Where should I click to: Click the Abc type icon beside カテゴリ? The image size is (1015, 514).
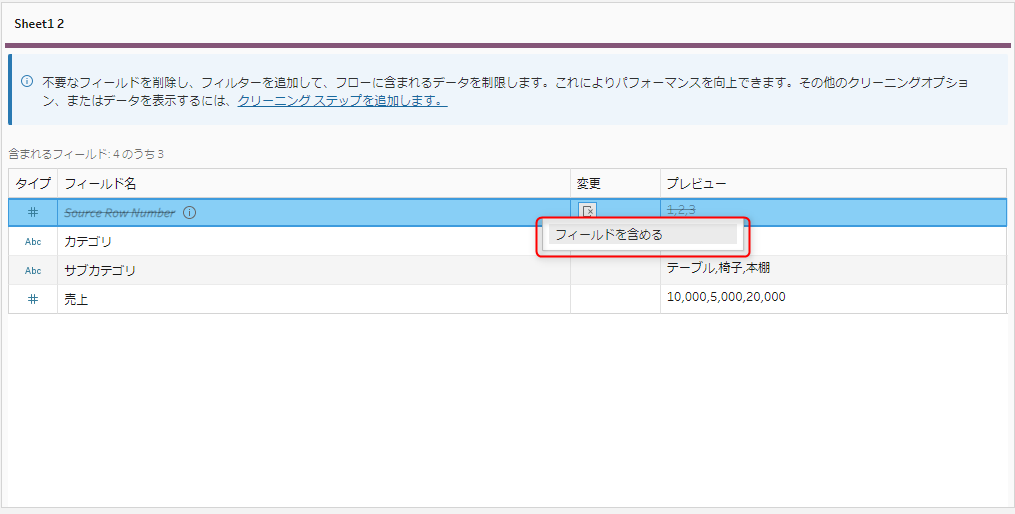pos(33,242)
